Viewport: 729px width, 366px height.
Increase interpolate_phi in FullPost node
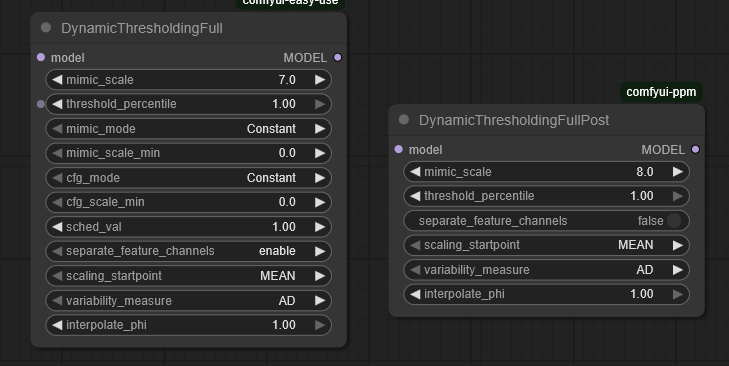coord(678,294)
